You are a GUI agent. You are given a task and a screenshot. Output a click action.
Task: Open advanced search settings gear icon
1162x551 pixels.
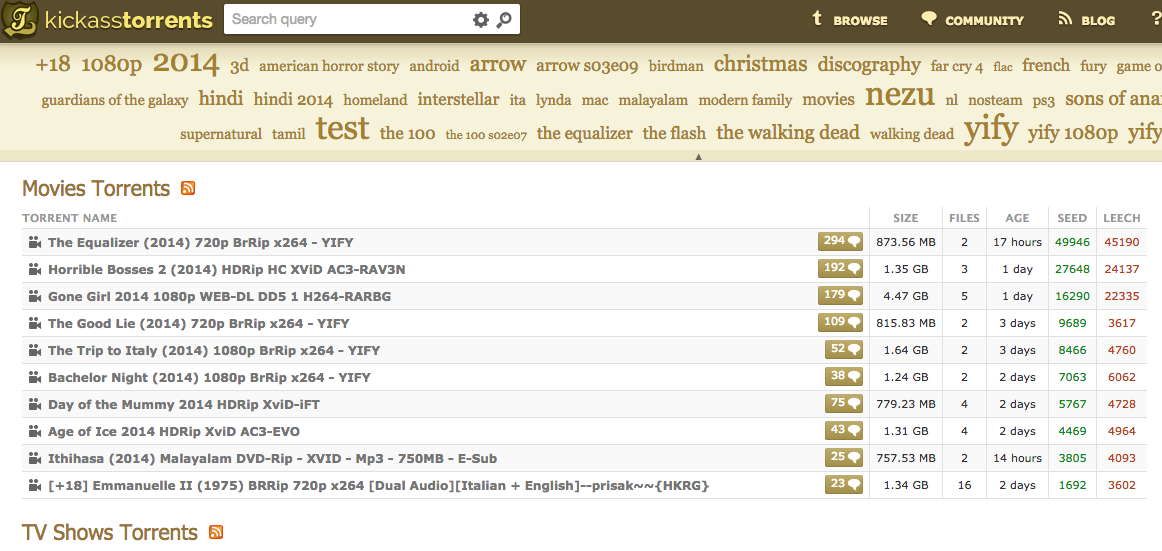point(481,20)
